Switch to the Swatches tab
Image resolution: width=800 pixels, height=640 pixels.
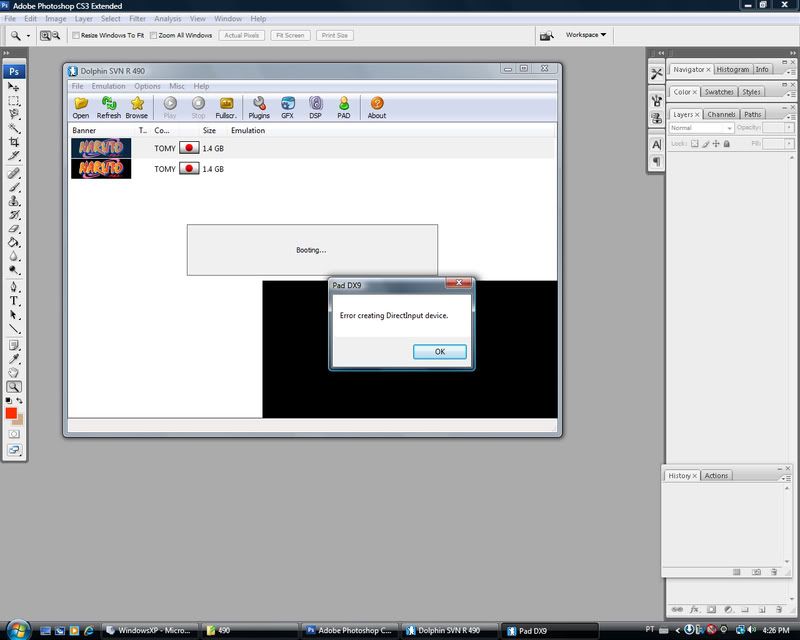click(x=718, y=92)
